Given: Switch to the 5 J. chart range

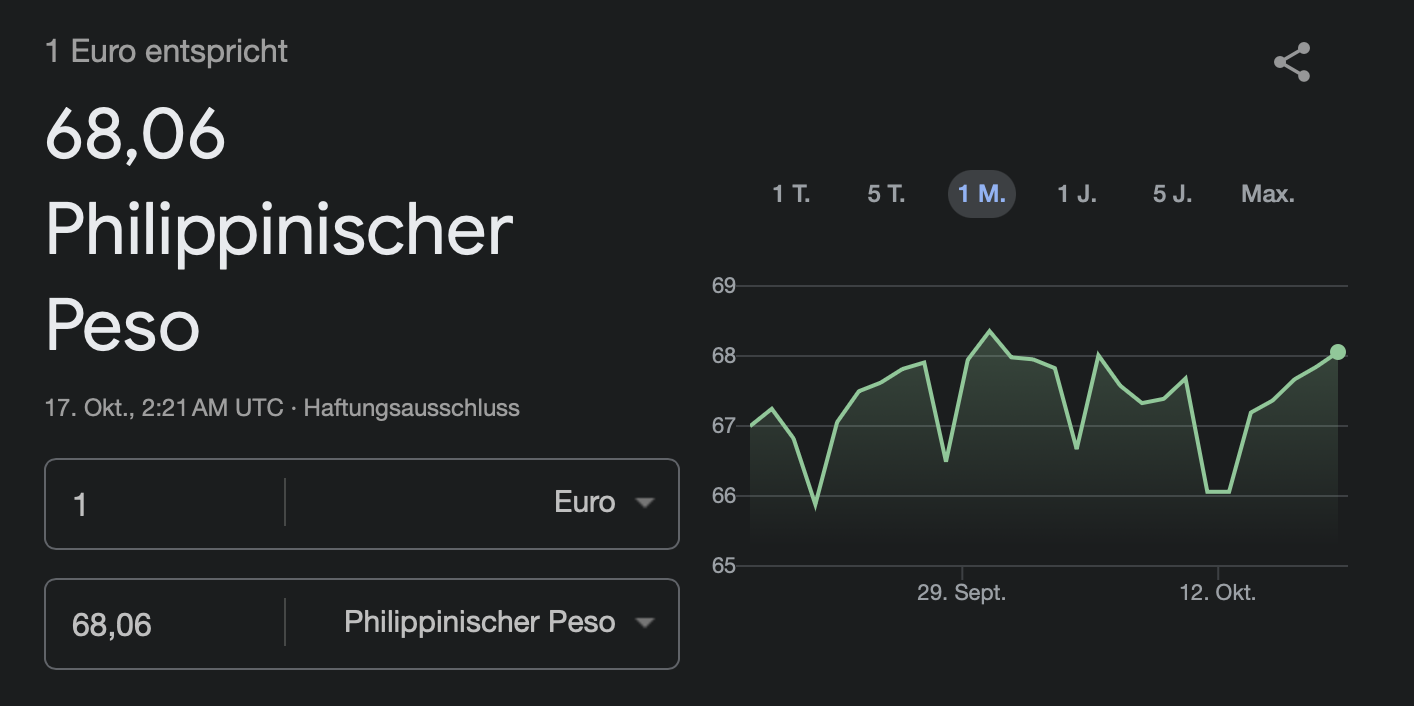Looking at the screenshot, I should (1172, 194).
